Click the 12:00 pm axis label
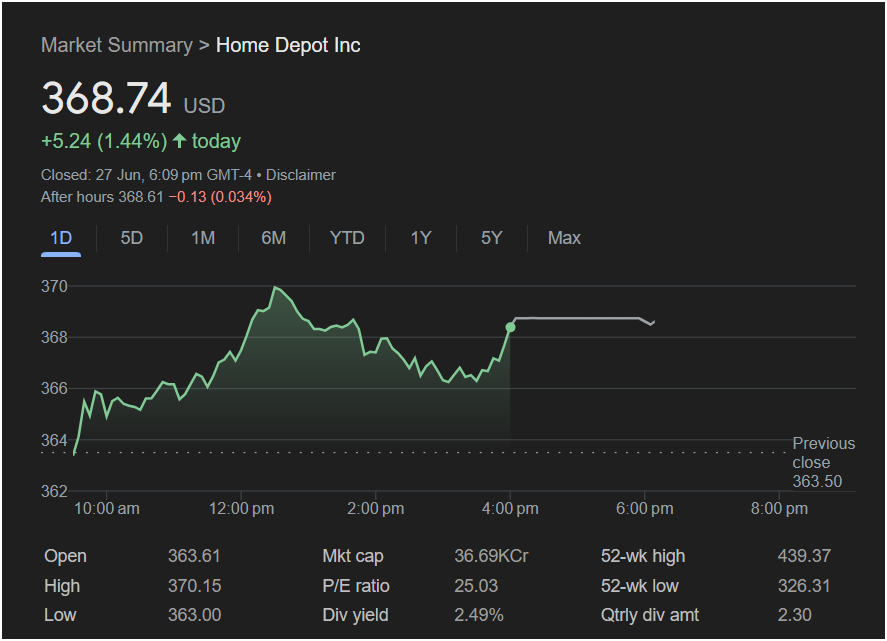 242,509
